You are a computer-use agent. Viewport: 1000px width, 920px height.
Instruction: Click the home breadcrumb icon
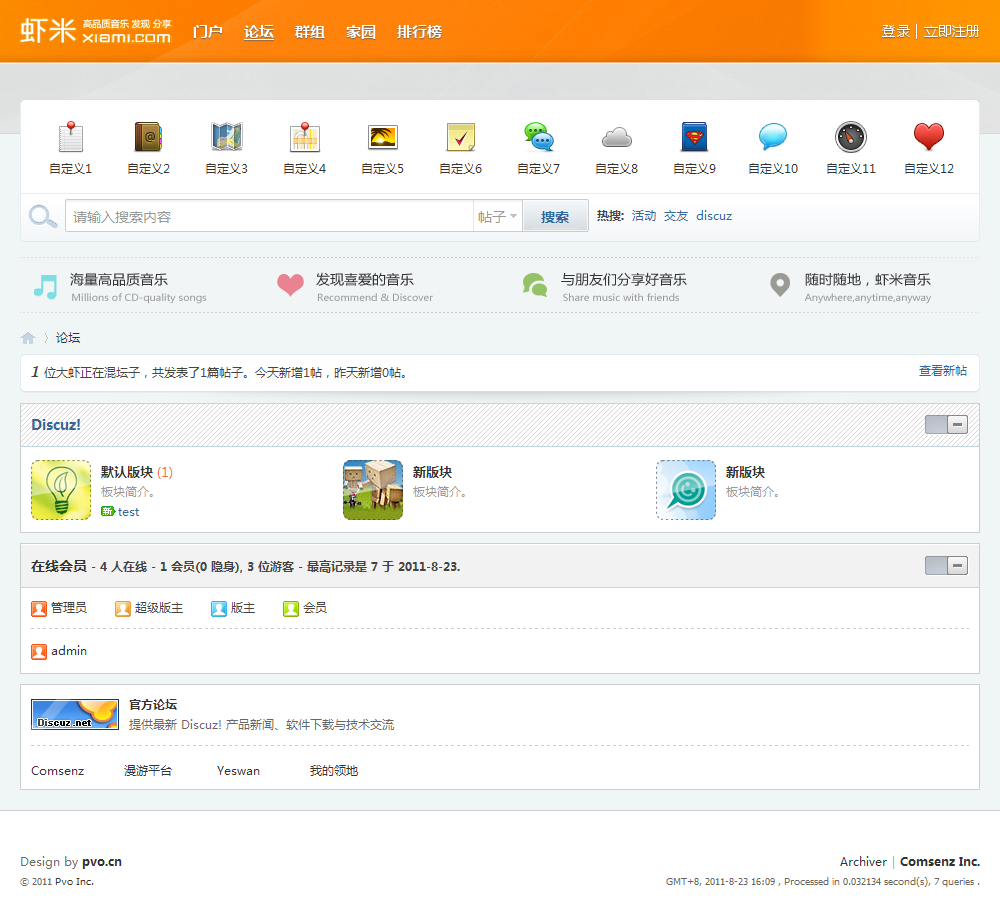pos(27,338)
